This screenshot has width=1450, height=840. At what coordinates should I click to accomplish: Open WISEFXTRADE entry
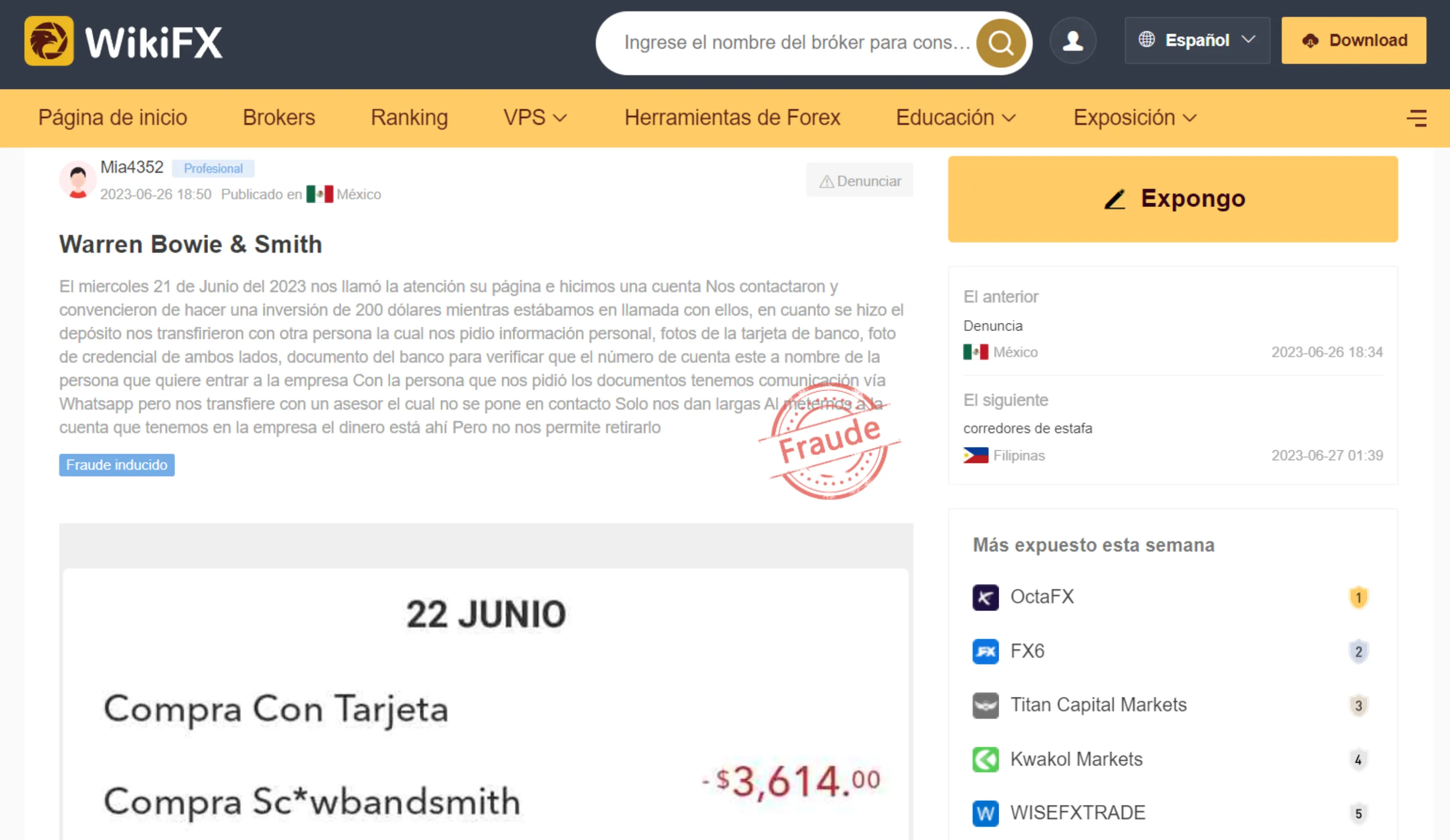[1078, 813]
